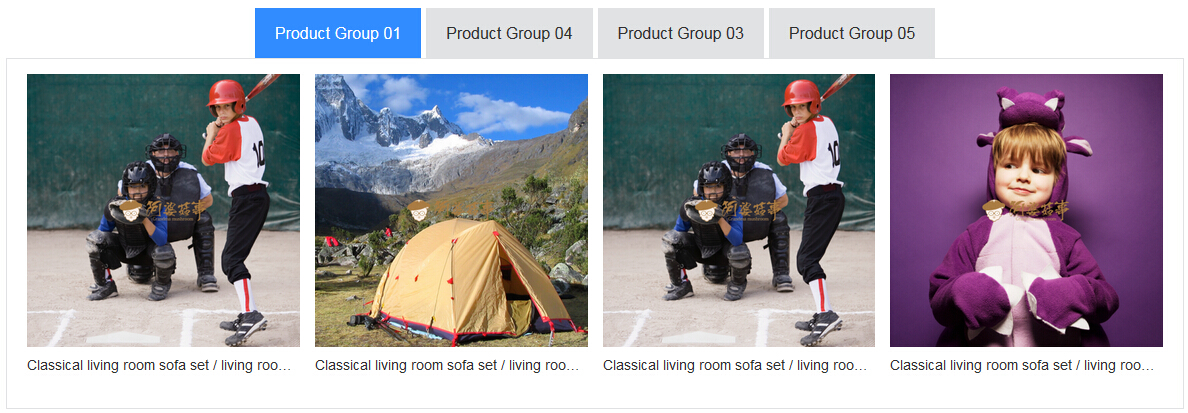Click the yellow tent in camping photo
The image size is (1188, 413).
[x=462, y=282]
